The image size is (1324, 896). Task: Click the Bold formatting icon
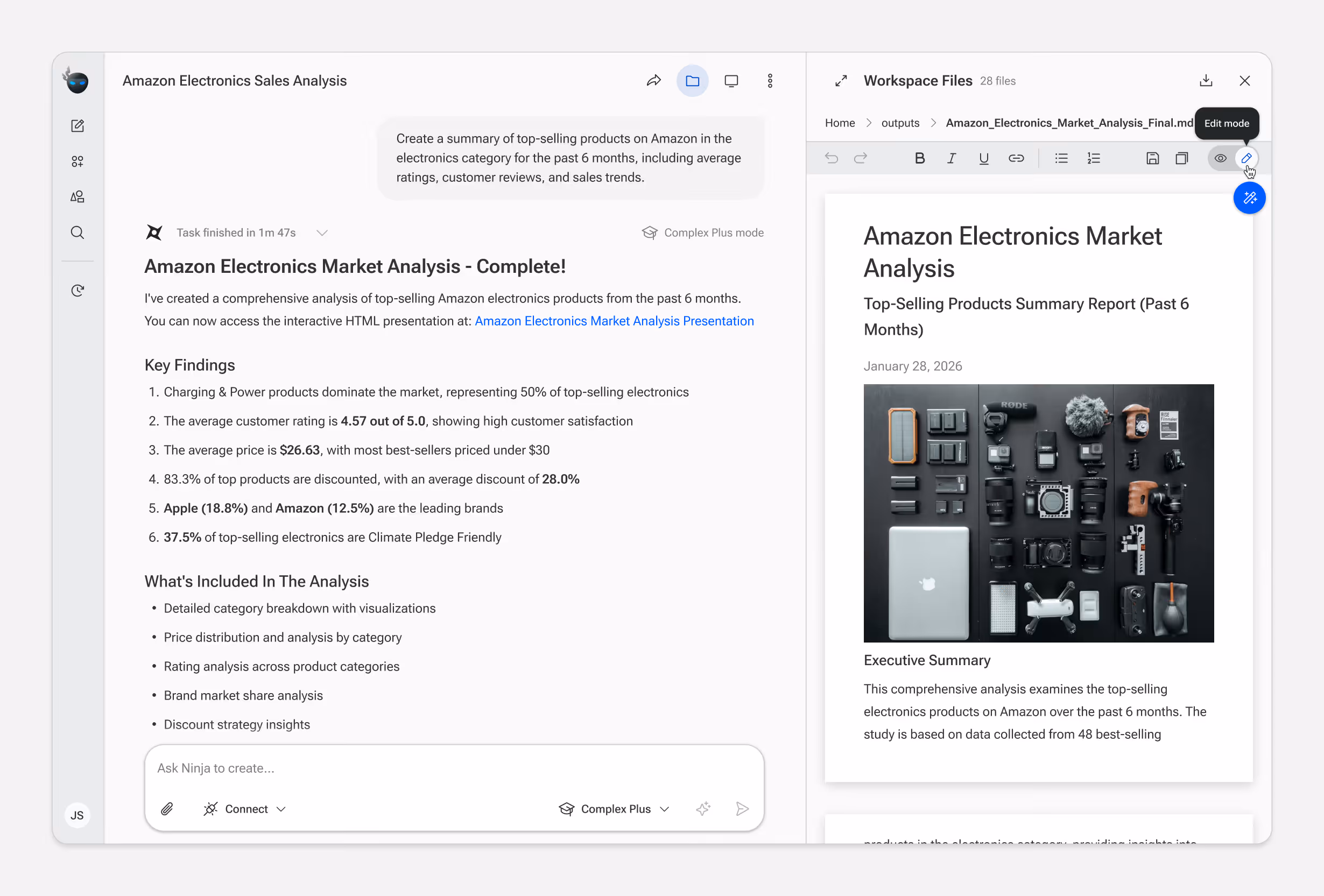(919, 158)
